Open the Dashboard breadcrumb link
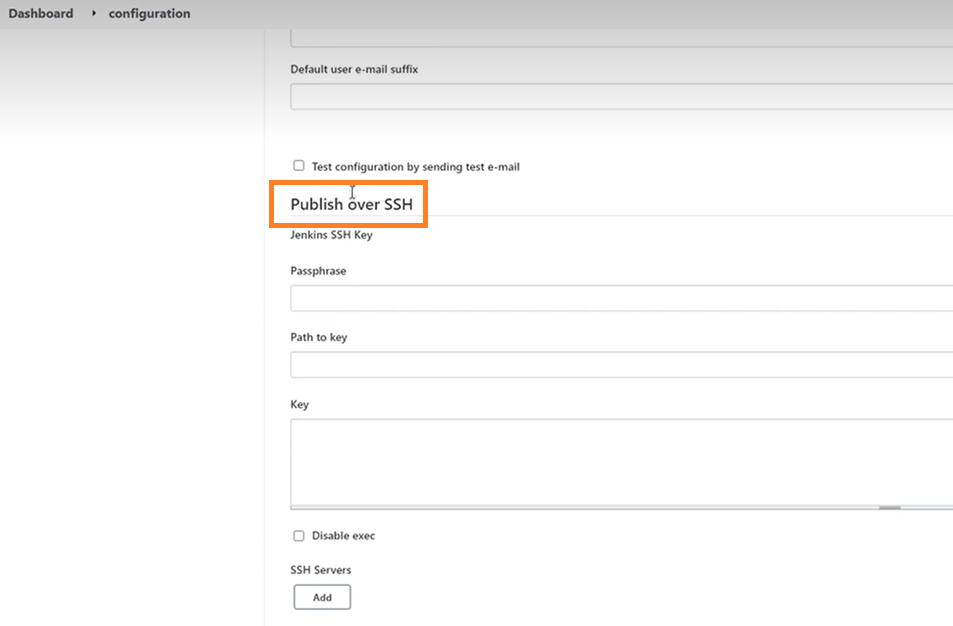 pyautogui.click(x=41, y=13)
